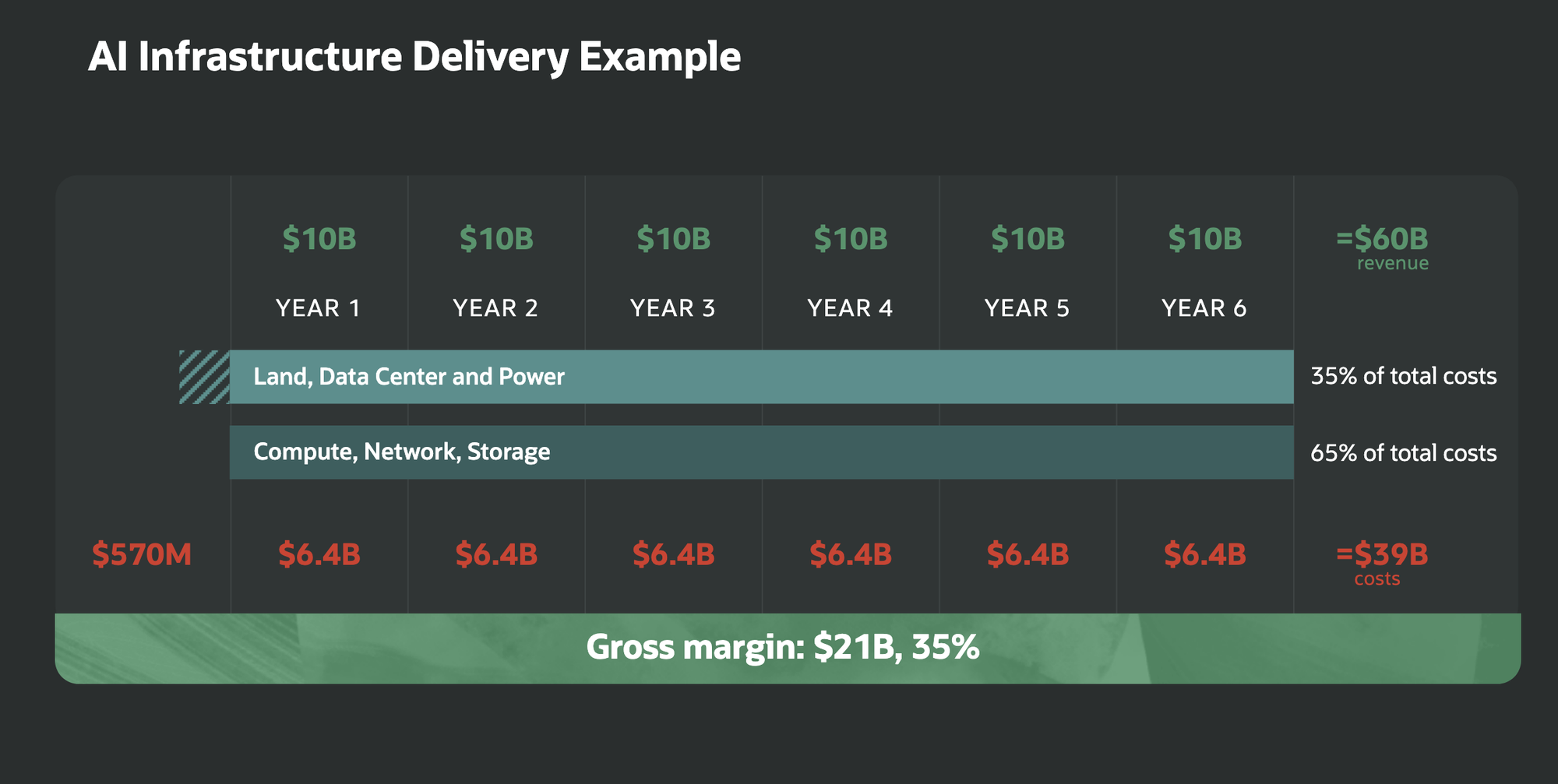Click the YEAR 6 column label
The height and width of the screenshot is (784, 1558).
1204,308
